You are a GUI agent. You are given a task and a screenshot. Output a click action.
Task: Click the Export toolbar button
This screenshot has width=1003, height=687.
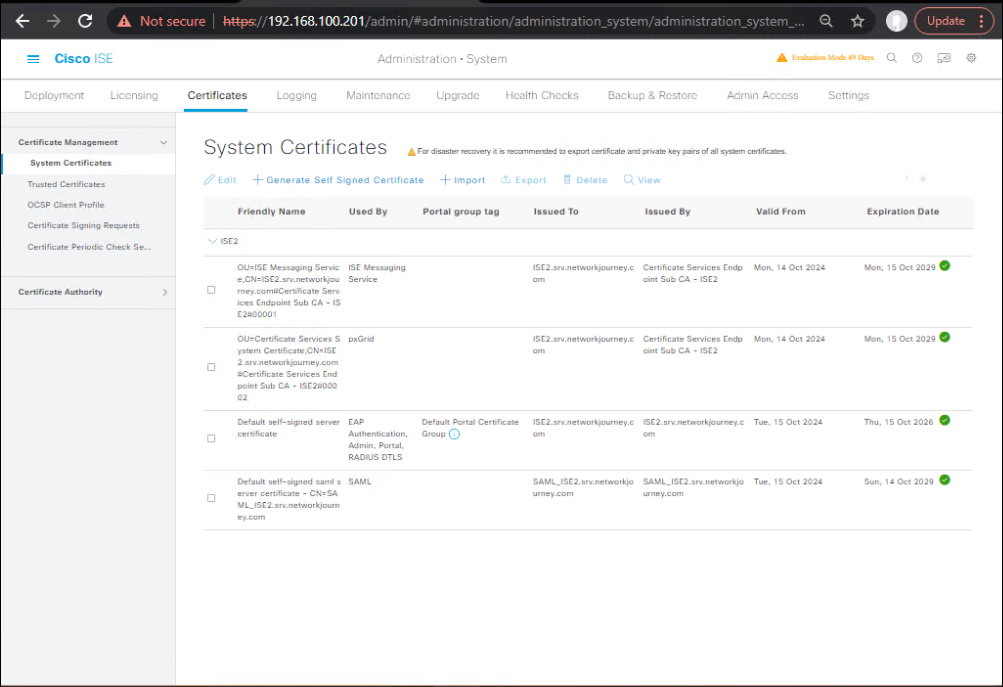523,180
